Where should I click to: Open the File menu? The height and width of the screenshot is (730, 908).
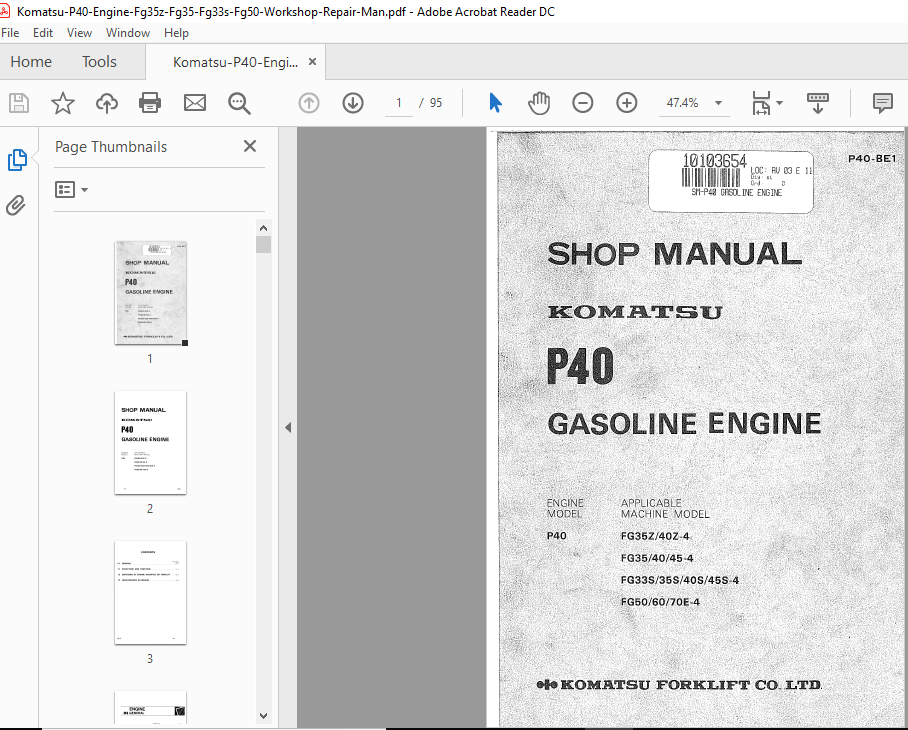coord(10,33)
